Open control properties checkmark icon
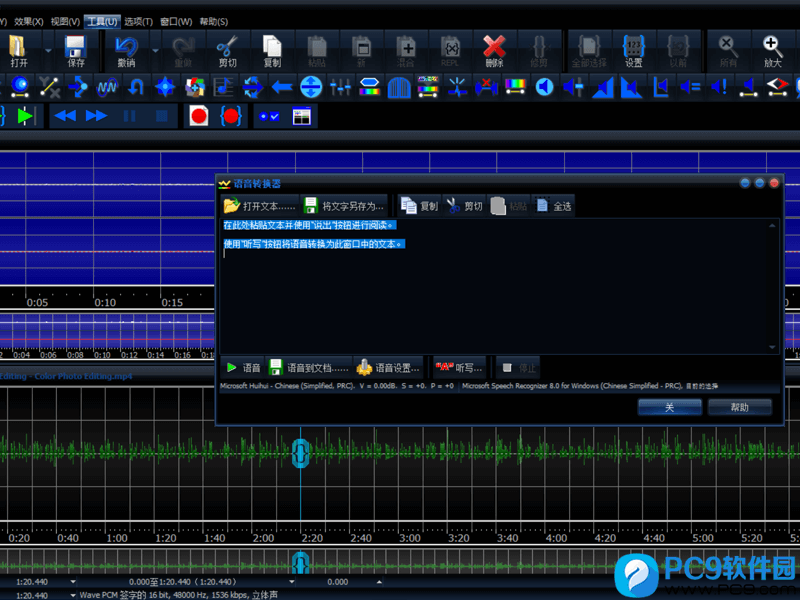This screenshot has height=600, width=800. [x=269, y=116]
